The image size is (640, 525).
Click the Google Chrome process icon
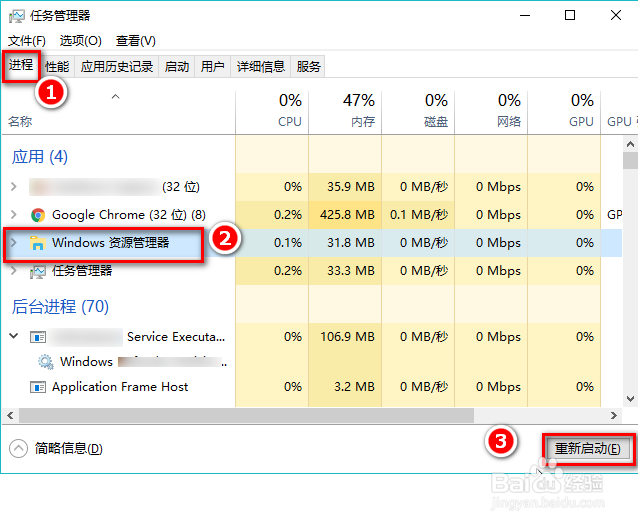click(38, 215)
